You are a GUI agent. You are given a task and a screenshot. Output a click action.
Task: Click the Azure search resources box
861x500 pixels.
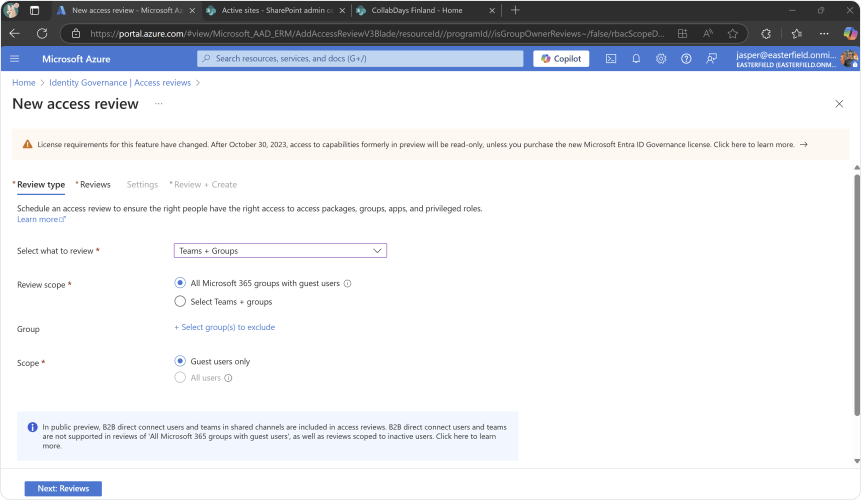click(360, 59)
